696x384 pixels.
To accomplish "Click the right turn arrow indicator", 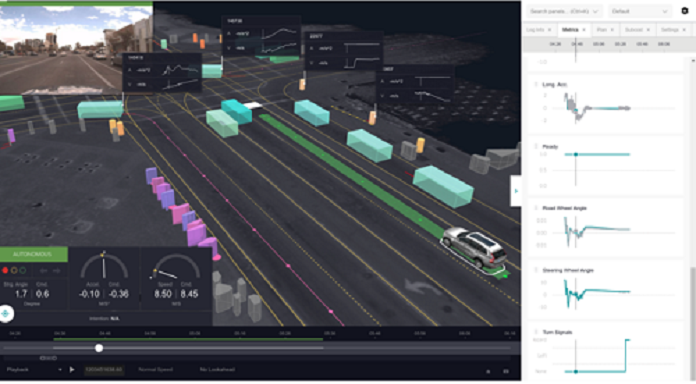I will tap(56, 270).
